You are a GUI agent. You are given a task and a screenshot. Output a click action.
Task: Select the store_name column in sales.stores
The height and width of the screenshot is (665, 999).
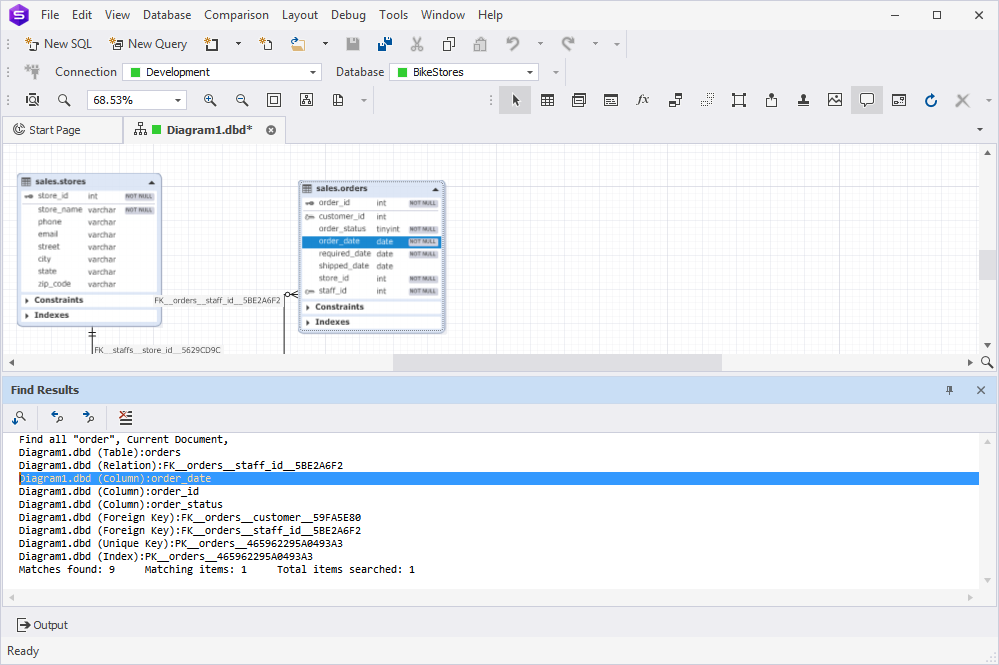click(89, 210)
